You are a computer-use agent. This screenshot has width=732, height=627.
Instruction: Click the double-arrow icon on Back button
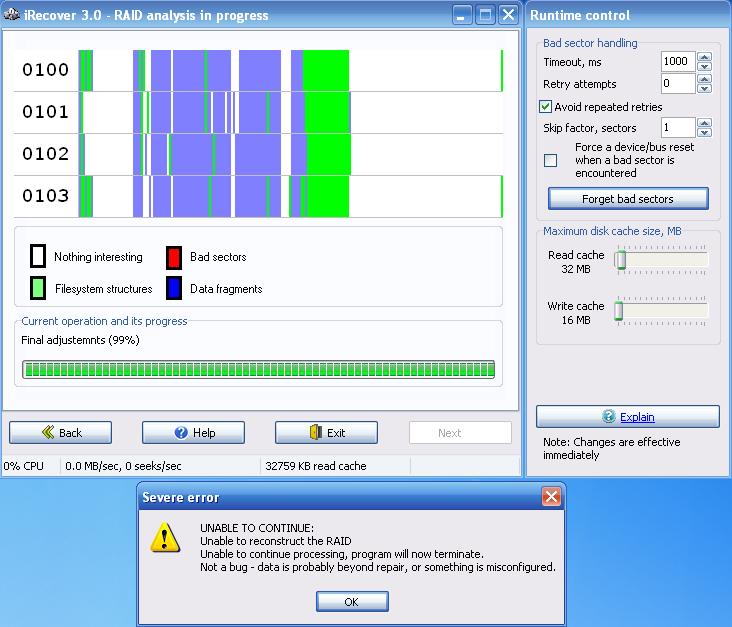tap(48, 432)
